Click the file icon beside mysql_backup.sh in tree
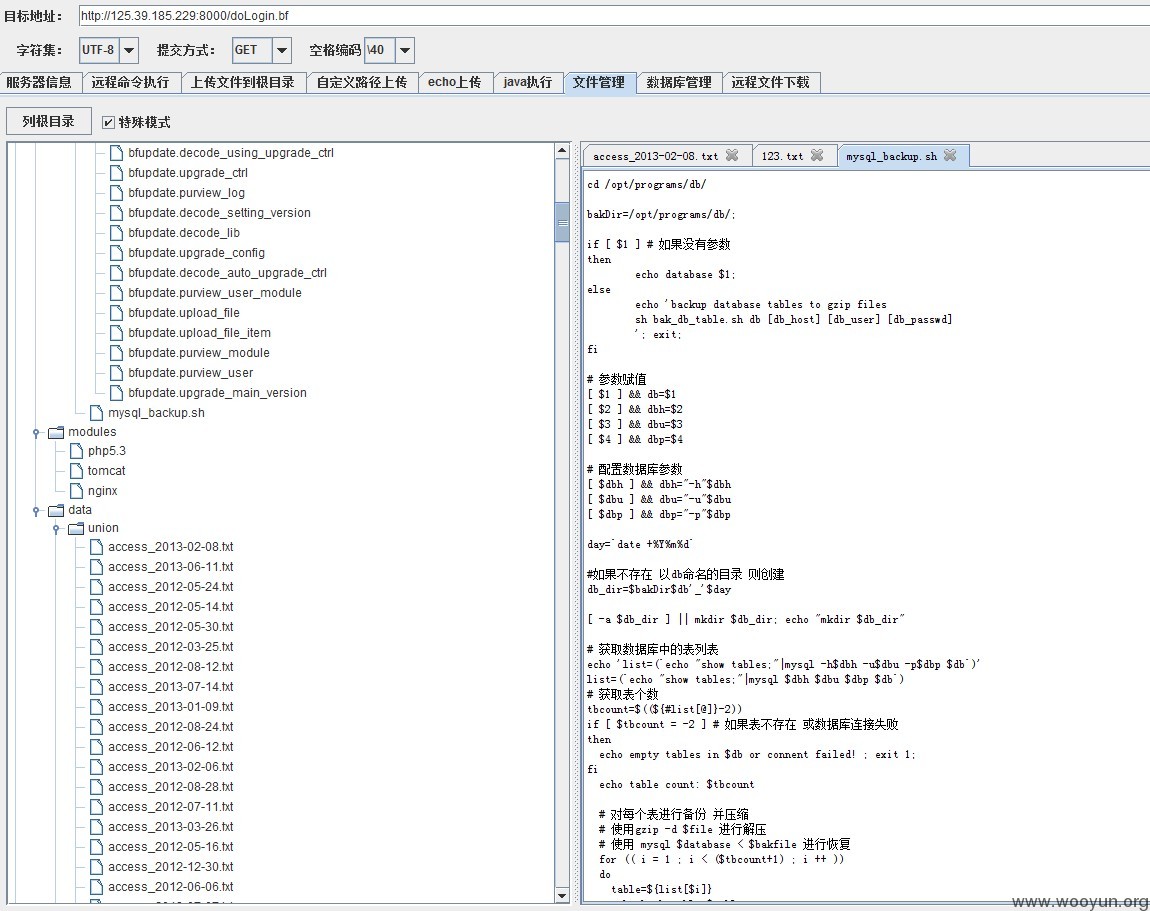This screenshot has height=911, width=1150. 96,413
